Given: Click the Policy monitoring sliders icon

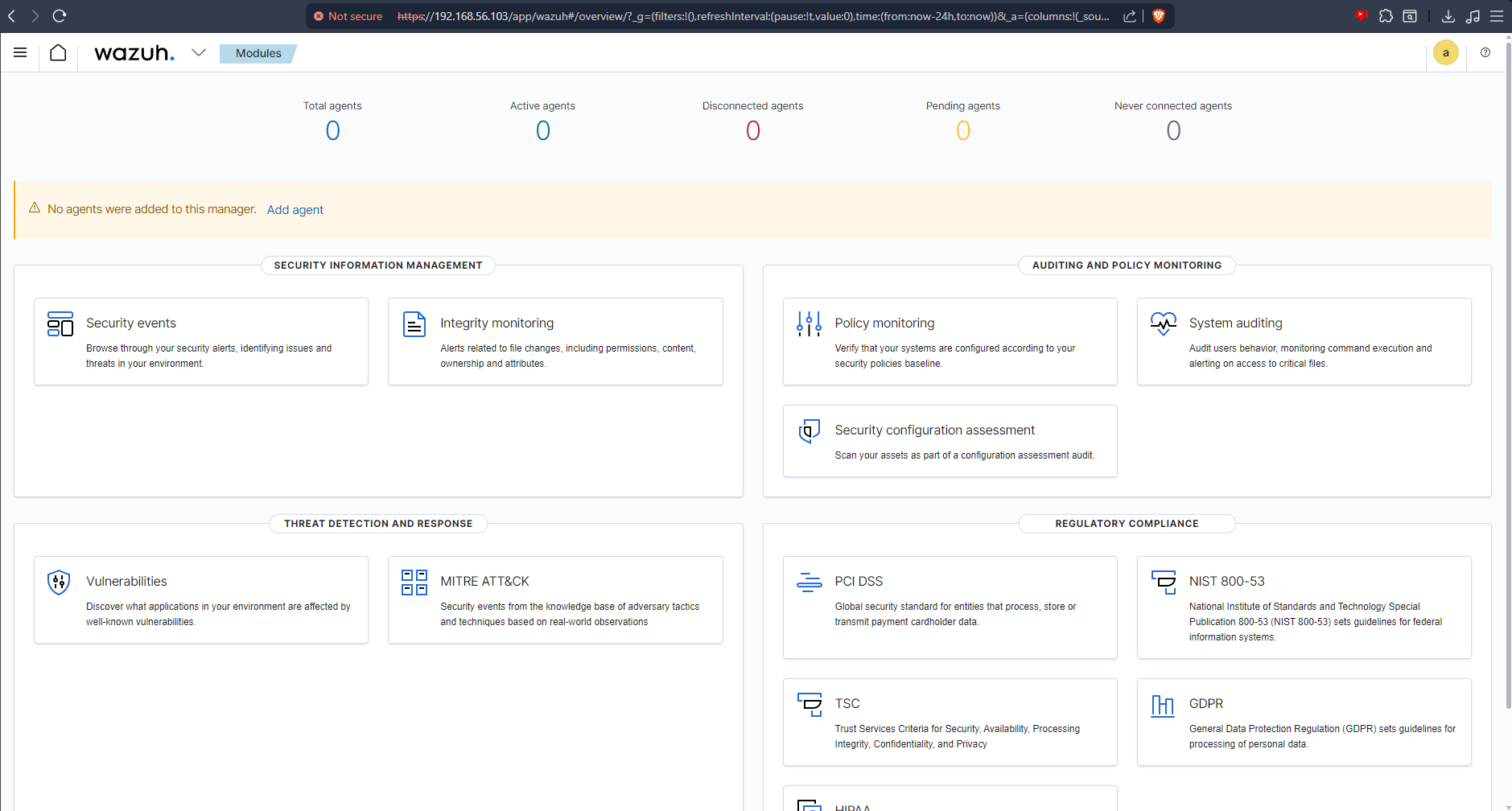Looking at the screenshot, I should coord(809,323).
